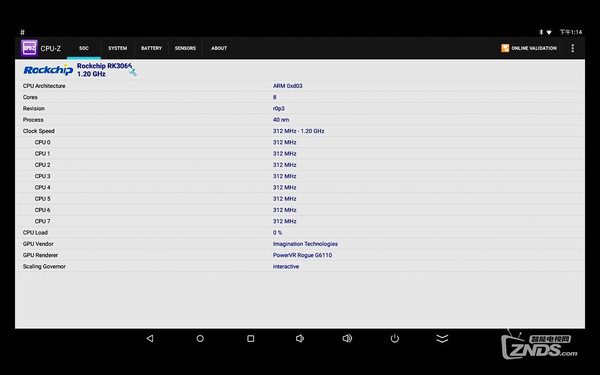Open the ABOUT tab
The width and height of the screenshot is (600, 375).
click(219, 48)
